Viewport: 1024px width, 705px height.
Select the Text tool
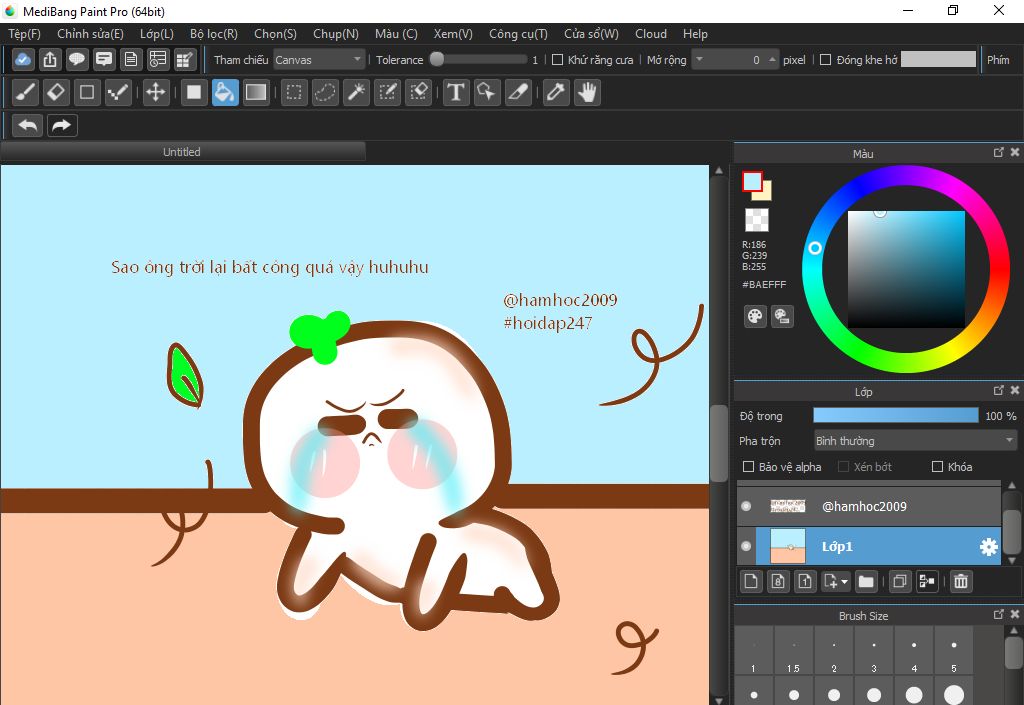coord(456,93)
